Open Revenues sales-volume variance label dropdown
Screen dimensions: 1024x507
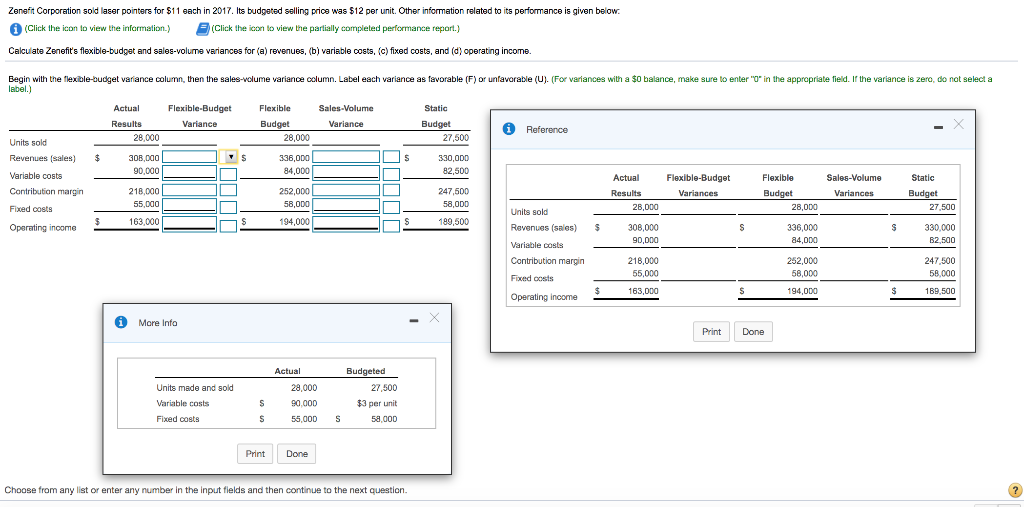(x=391, y=157)
